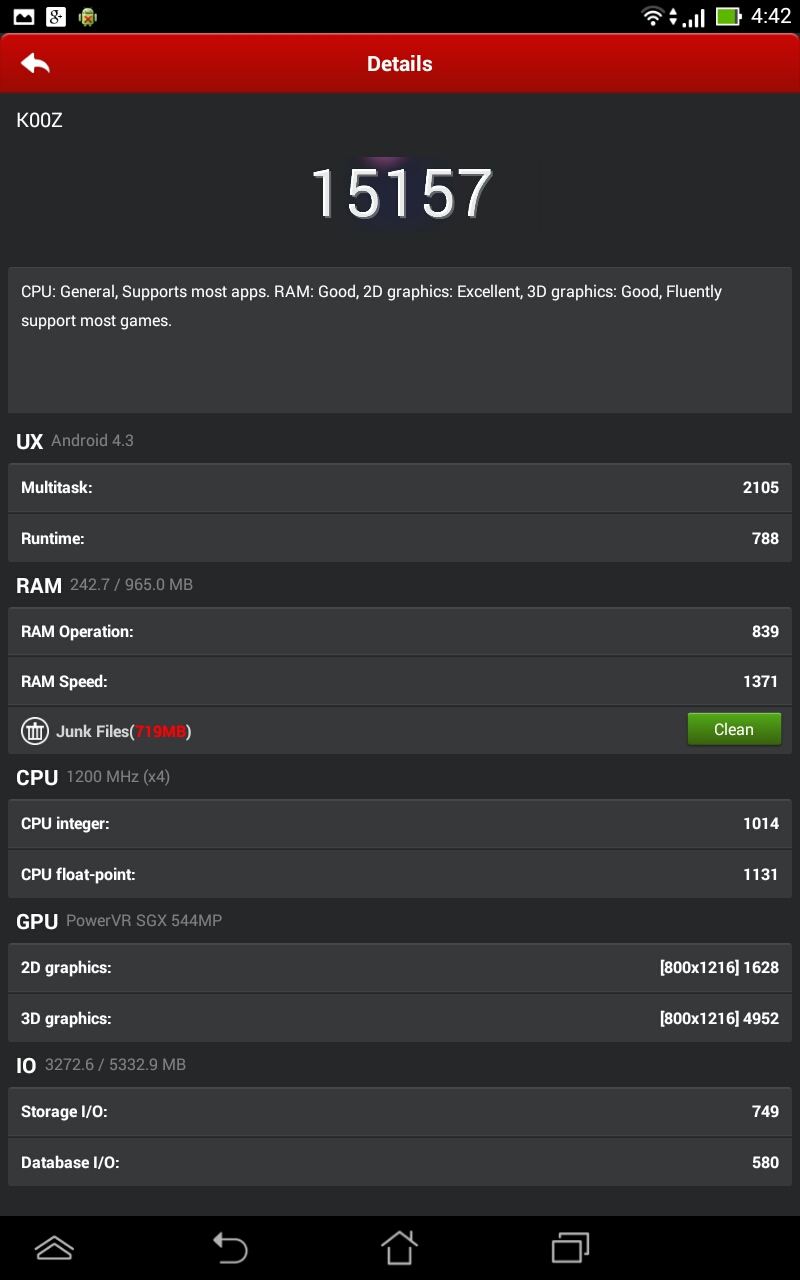Tap the Android debug notification icon
800x1280 pixels.
[x=88, y=16]
